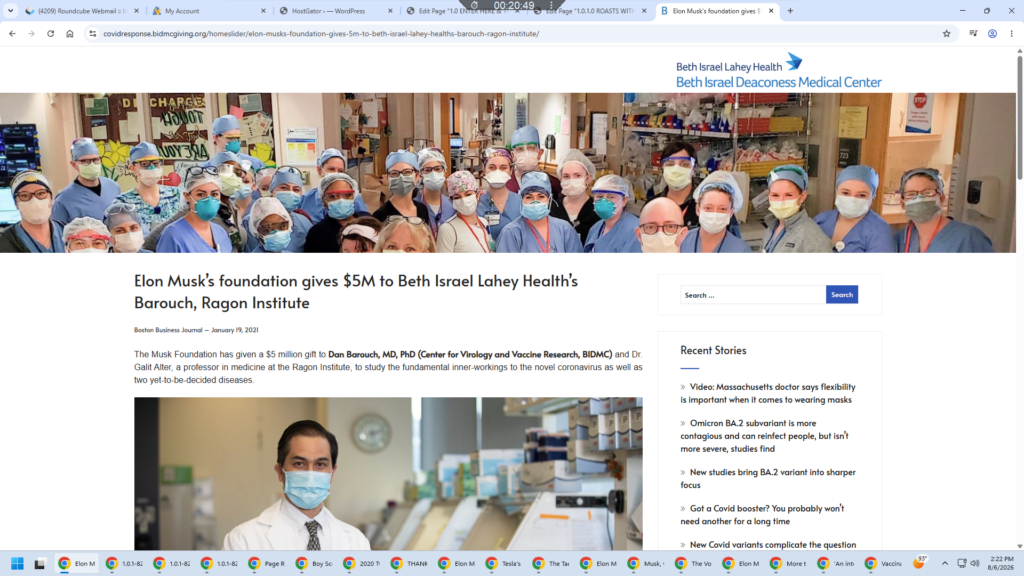Viewport: 1024px width, 576px height.
Task: Close the Elon Musk's foundation tab
Action: click(771, 10)
